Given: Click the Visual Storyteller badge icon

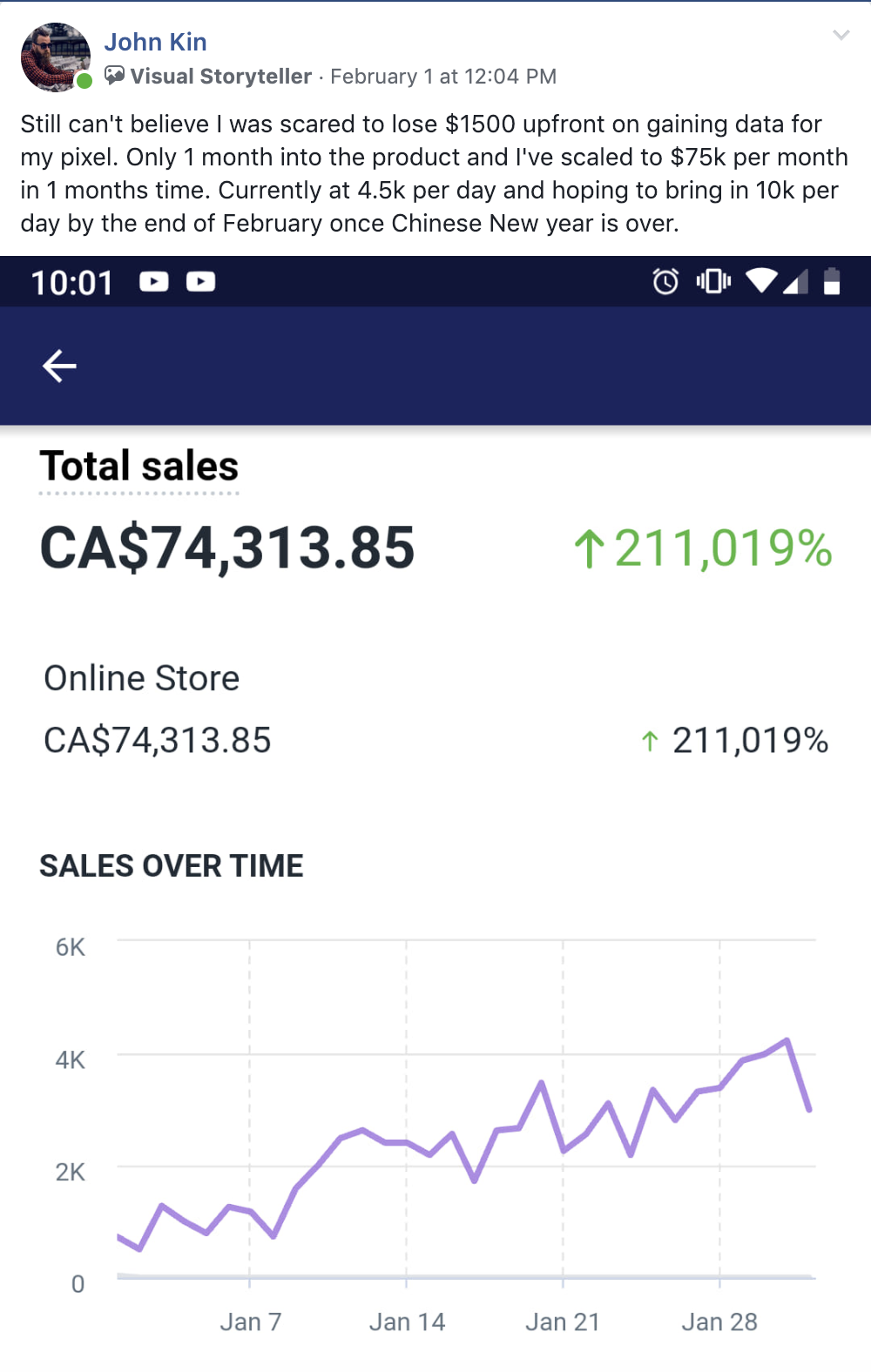Looking at the screenshot, I should (114, 76).
